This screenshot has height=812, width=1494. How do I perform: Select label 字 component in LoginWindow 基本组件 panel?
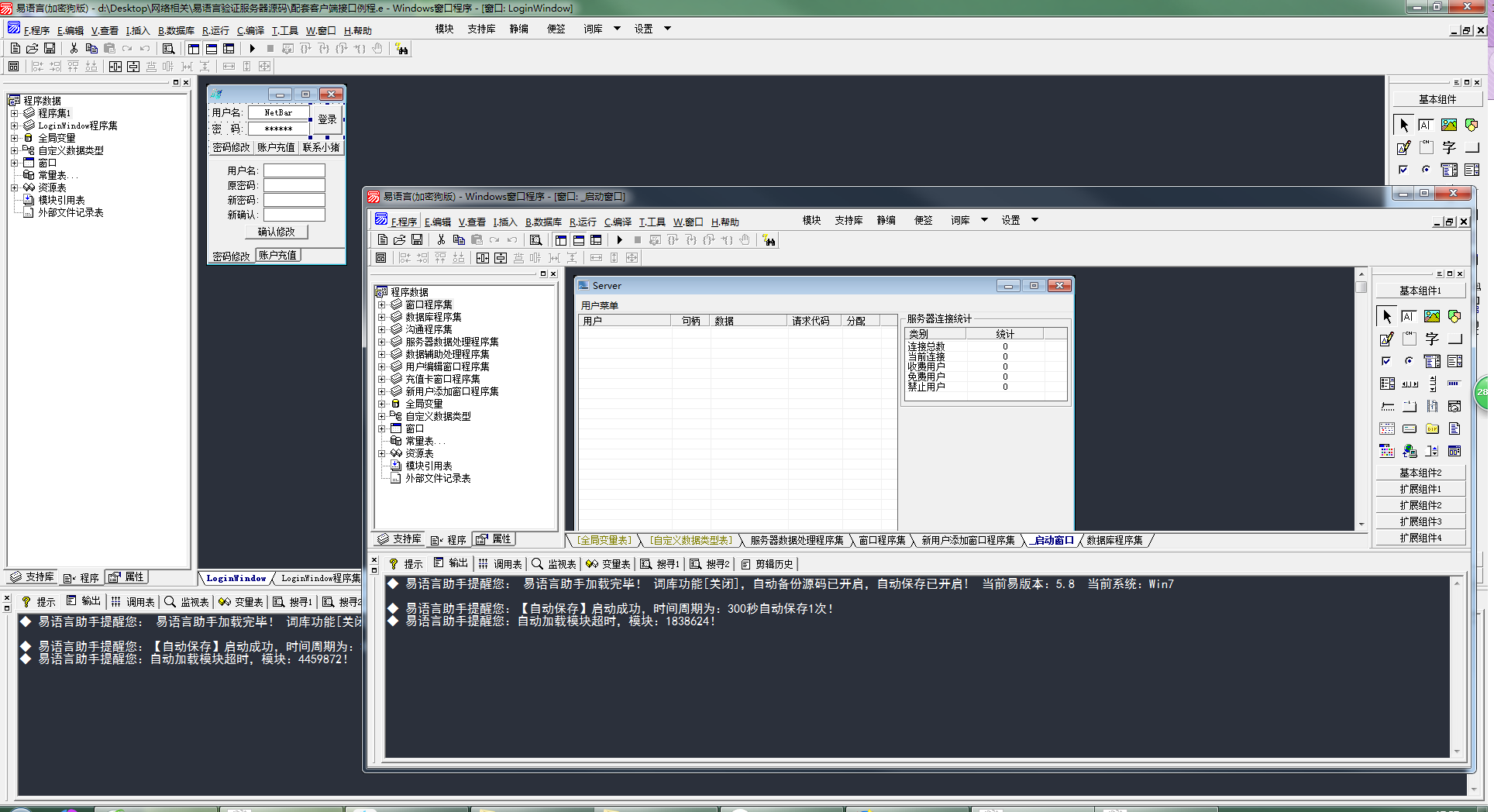tap(1449, 147)
